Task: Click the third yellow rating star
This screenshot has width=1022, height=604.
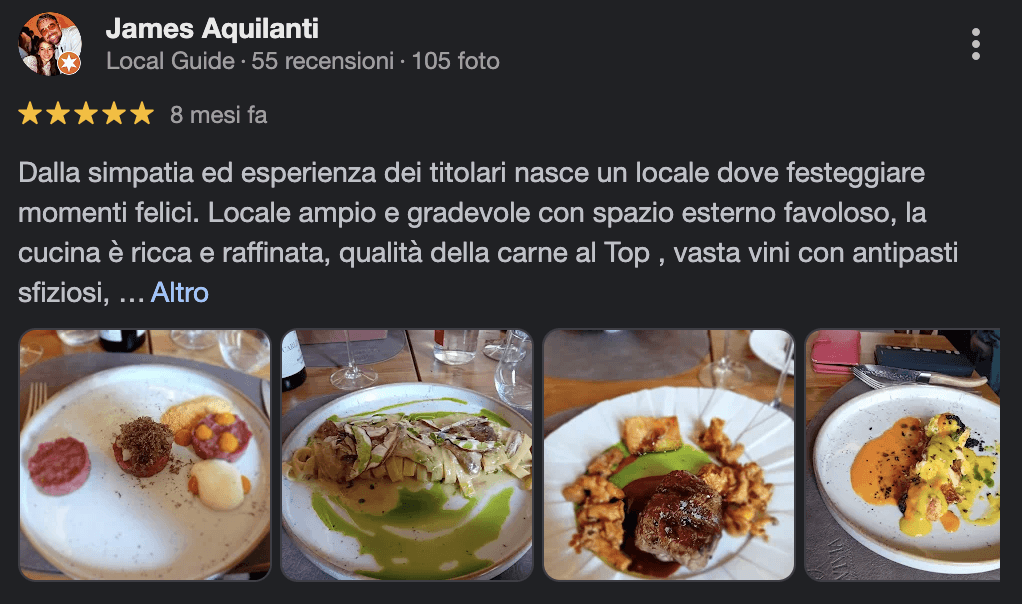Action: [86, 114]
